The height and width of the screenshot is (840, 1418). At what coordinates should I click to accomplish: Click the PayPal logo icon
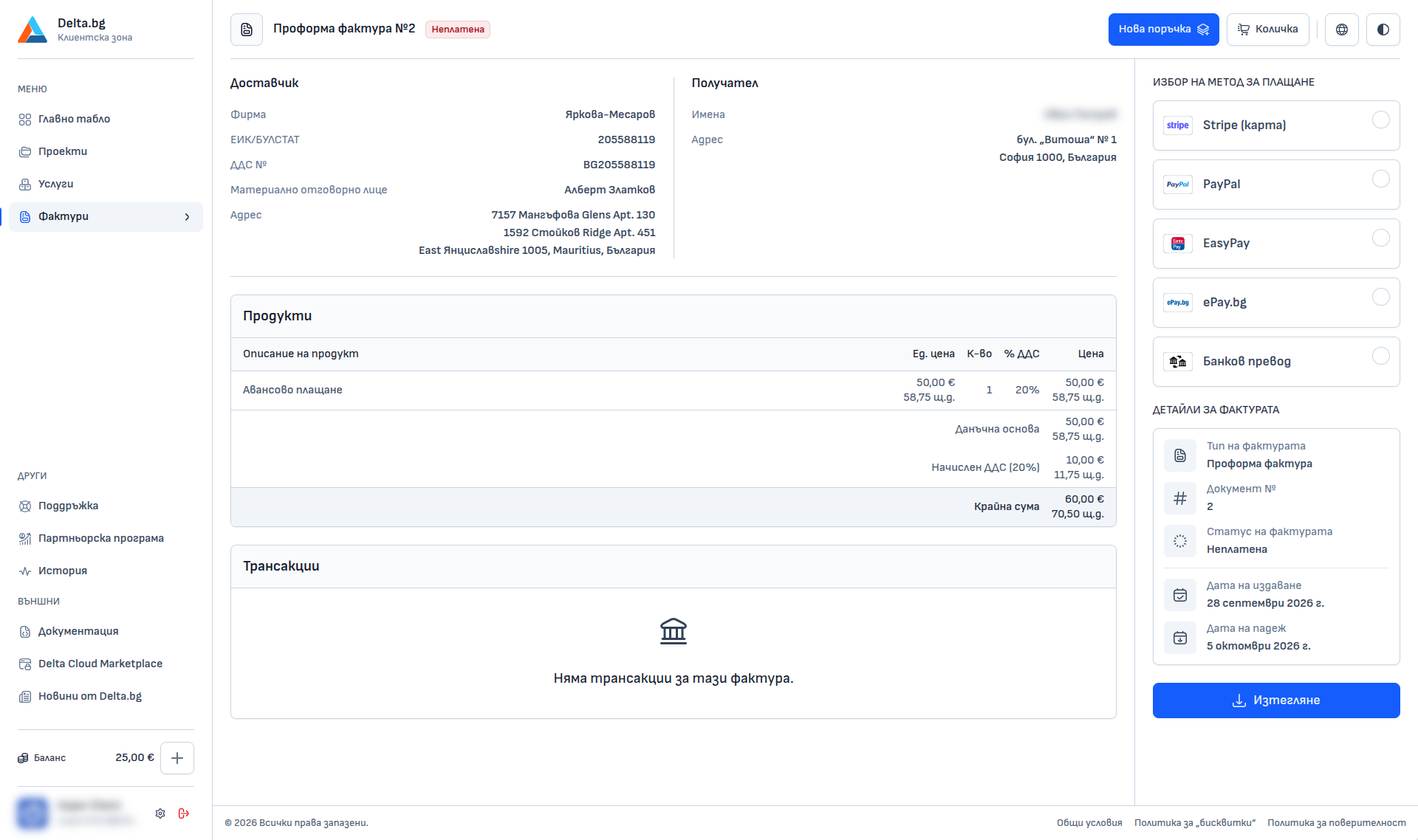click(x=1178, y=185)
